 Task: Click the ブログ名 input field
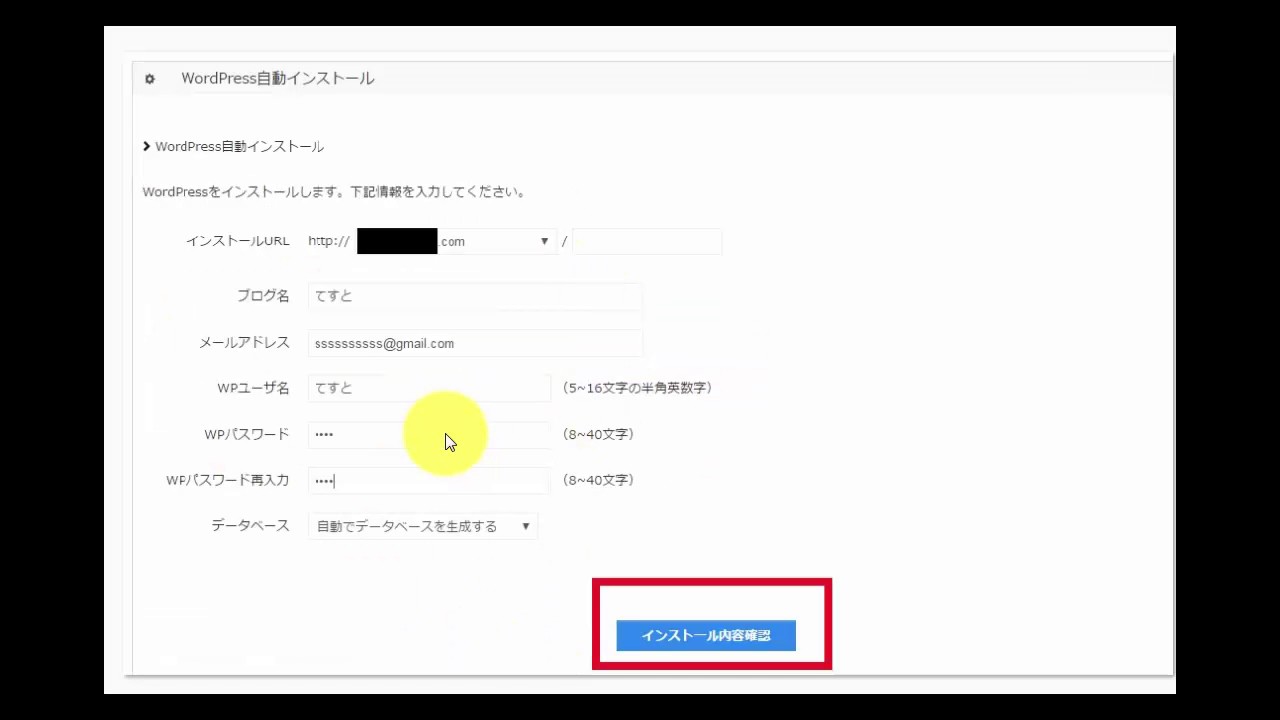point(475,296)
